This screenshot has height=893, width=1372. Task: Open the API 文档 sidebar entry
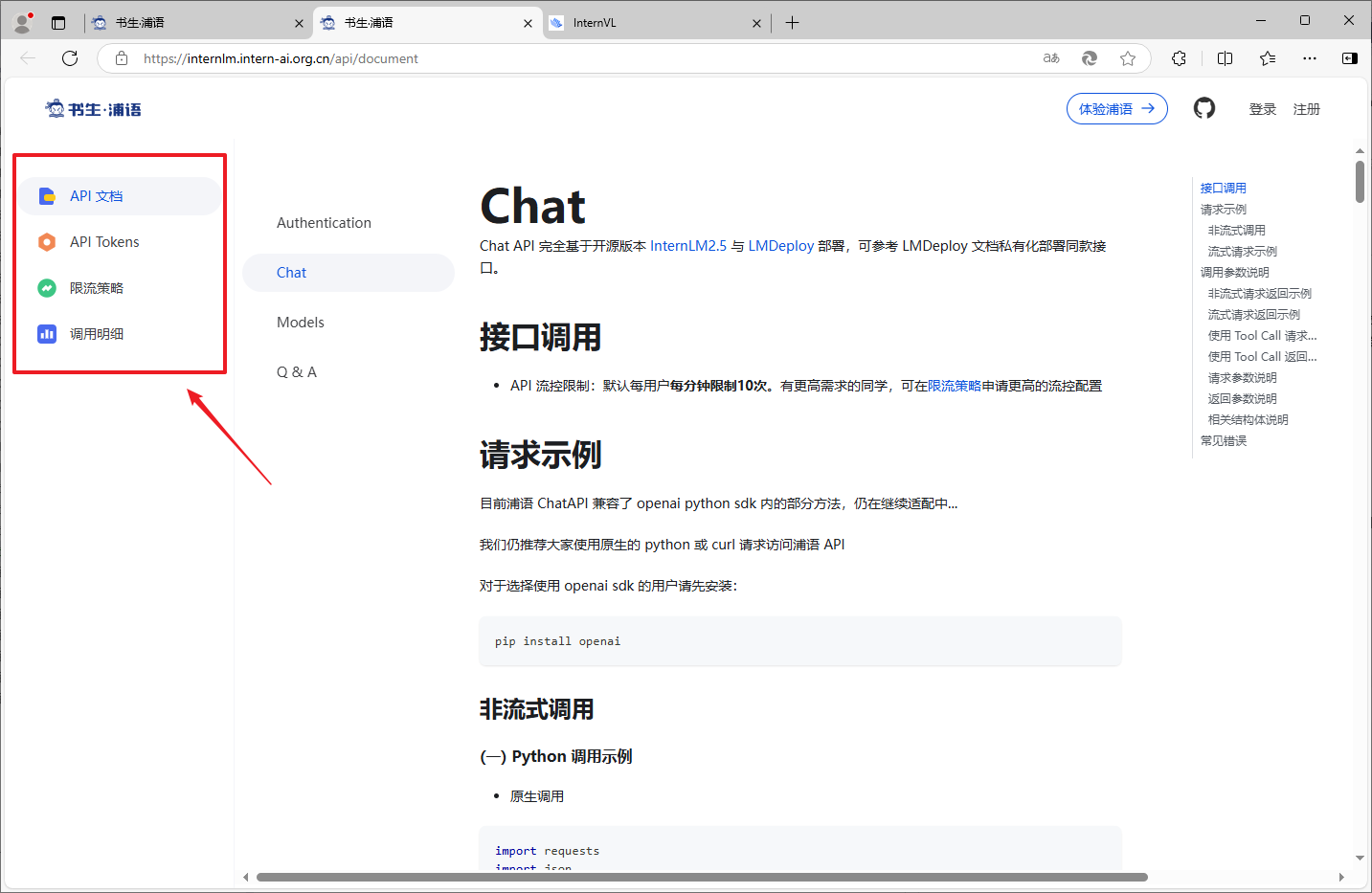click(120, 196)
